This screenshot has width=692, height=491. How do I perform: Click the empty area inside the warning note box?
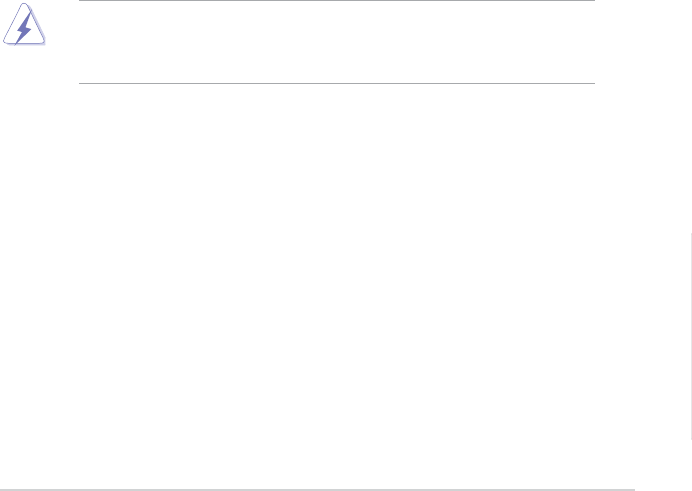point(336,42)
